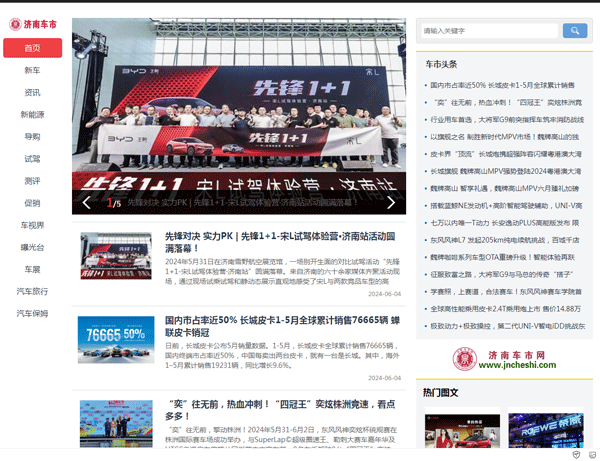Screen dimensions: 600x461
Task: Click the blue search magnifier button
Action: 575,31
